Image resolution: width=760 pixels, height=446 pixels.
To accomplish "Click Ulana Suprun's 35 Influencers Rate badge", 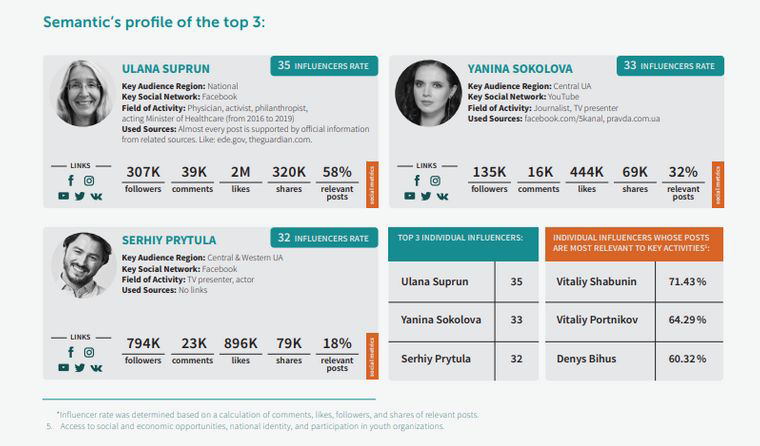I will pos(323,66).
